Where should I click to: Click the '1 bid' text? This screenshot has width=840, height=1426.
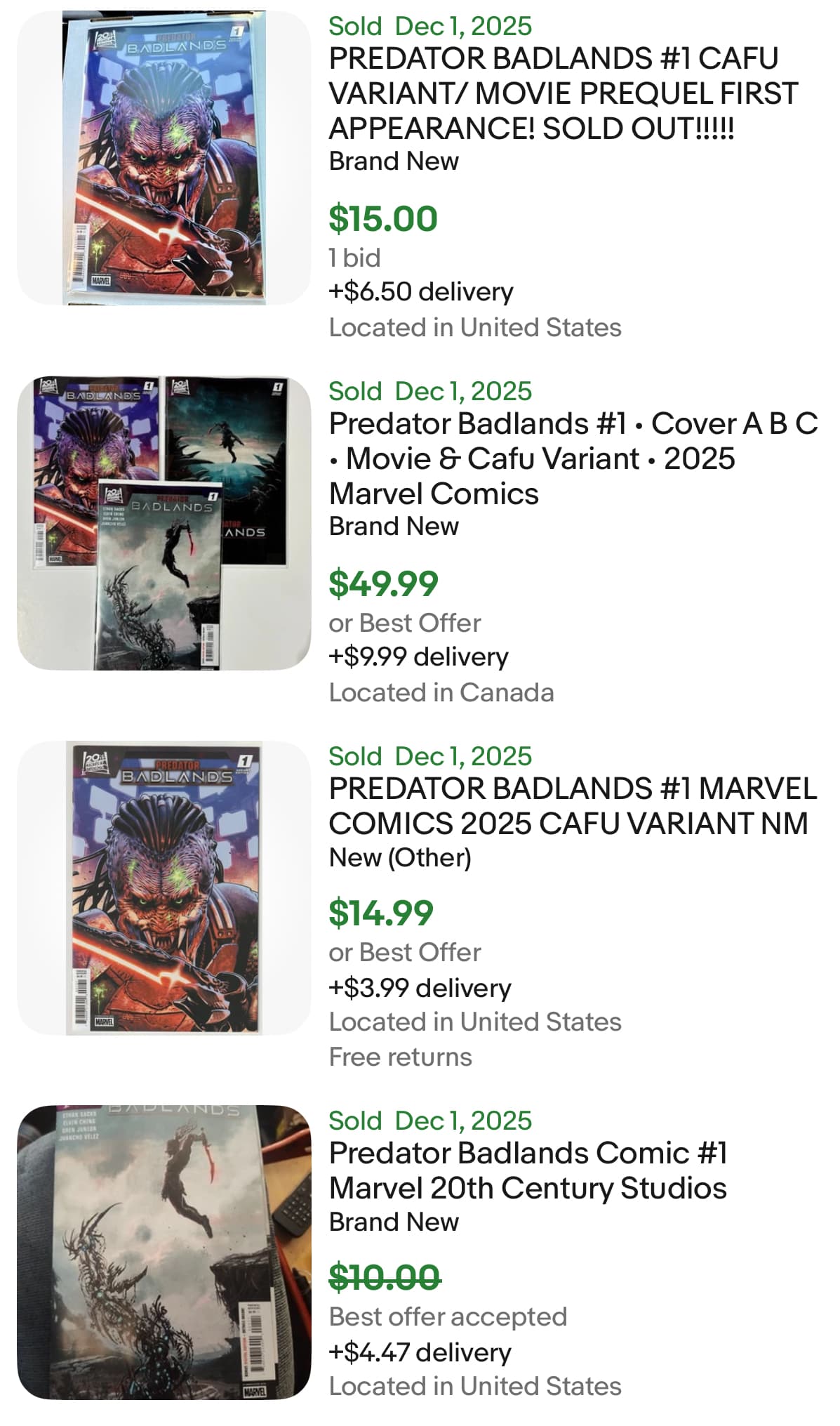pyautogui.click(x=354, y=258)
